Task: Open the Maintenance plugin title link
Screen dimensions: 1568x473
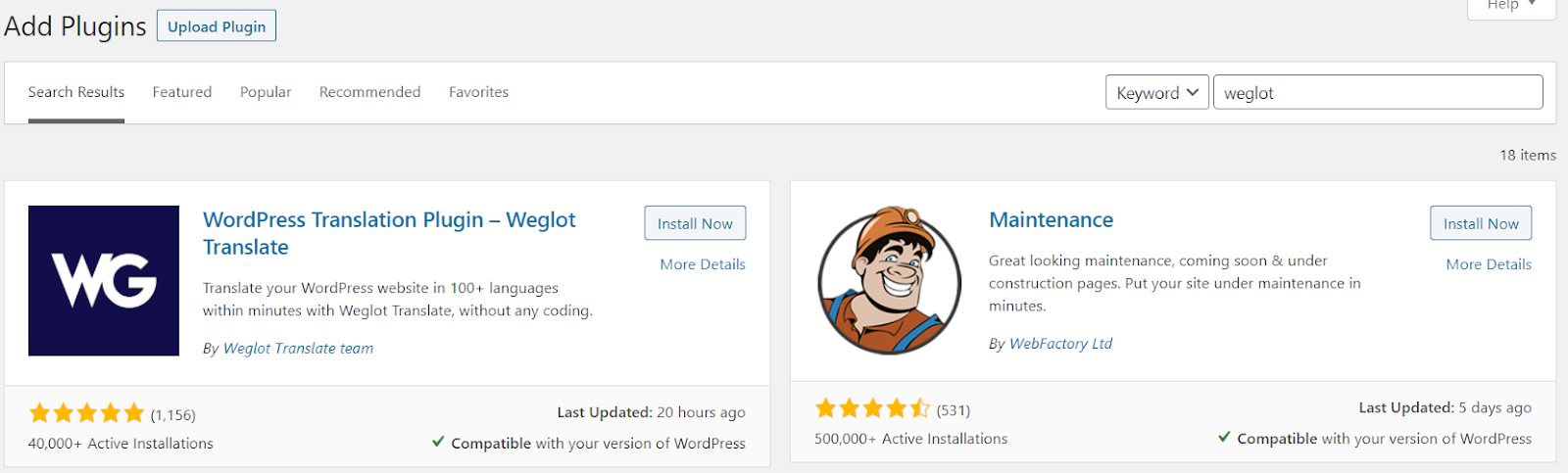Action: [1051, 220]
